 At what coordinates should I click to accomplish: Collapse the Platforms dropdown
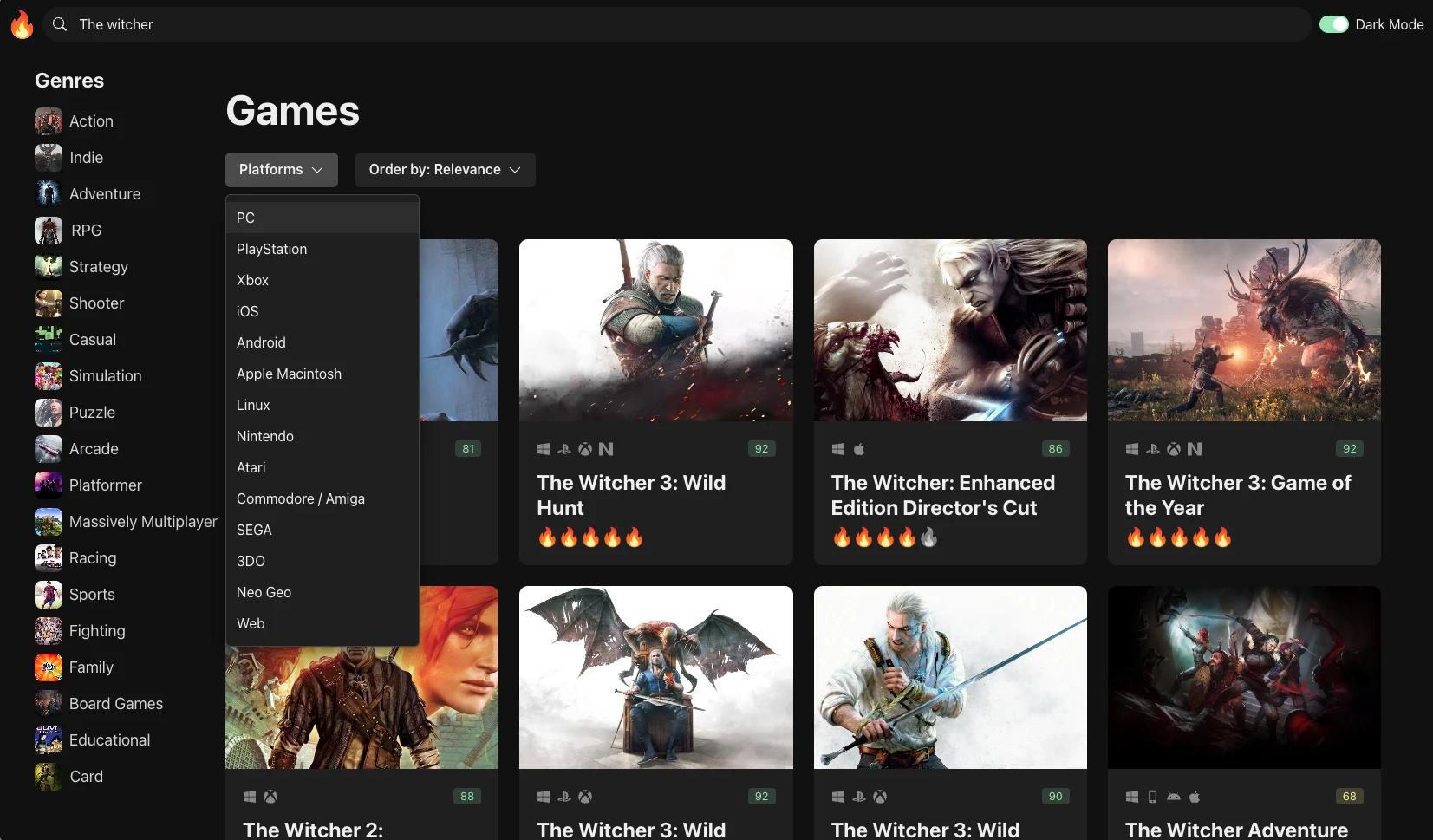tap(282, 170)
